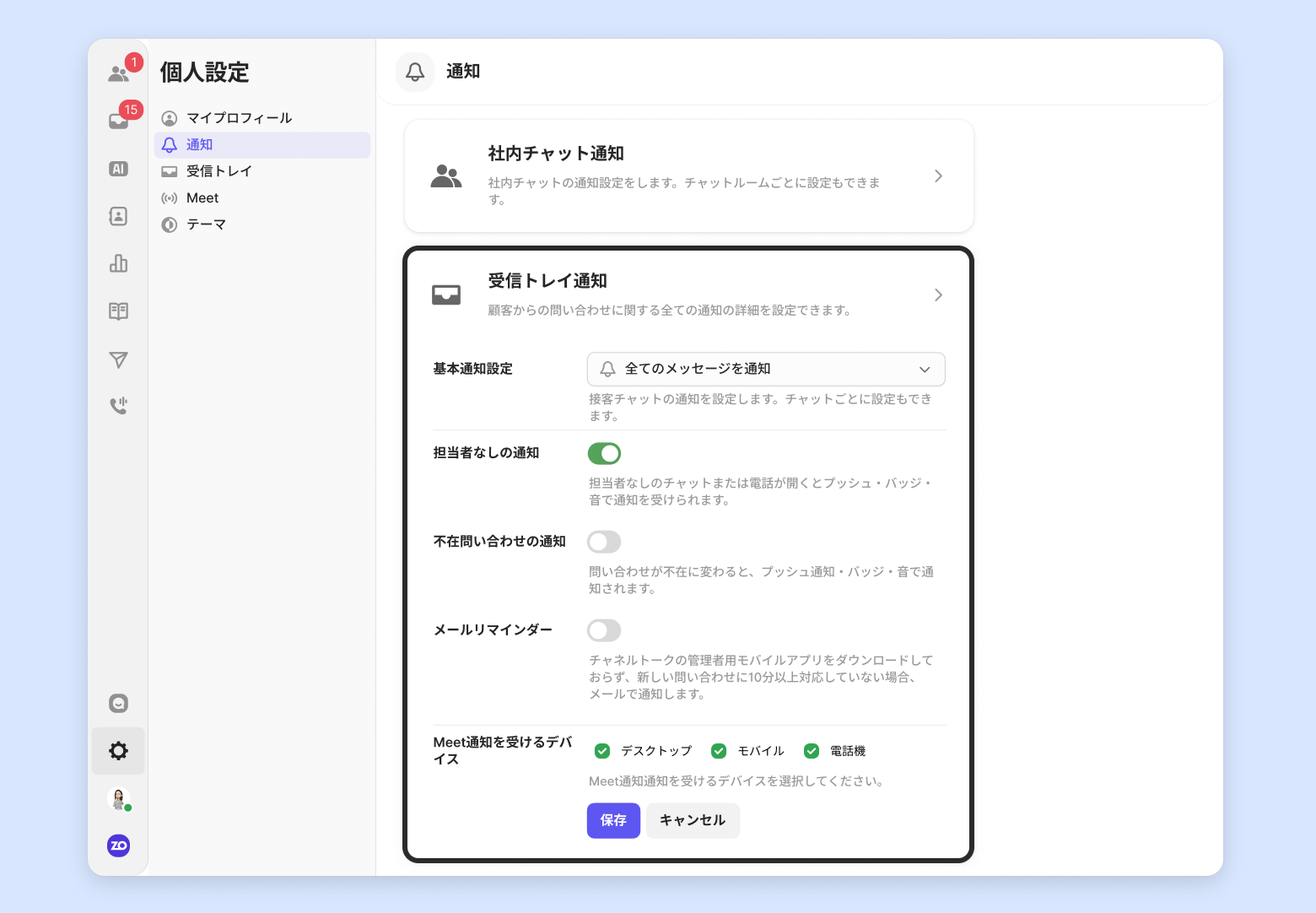Enable the 不在問い合わせの通知 toggle
Screen dimensions: 1316x913
(604, 542)
